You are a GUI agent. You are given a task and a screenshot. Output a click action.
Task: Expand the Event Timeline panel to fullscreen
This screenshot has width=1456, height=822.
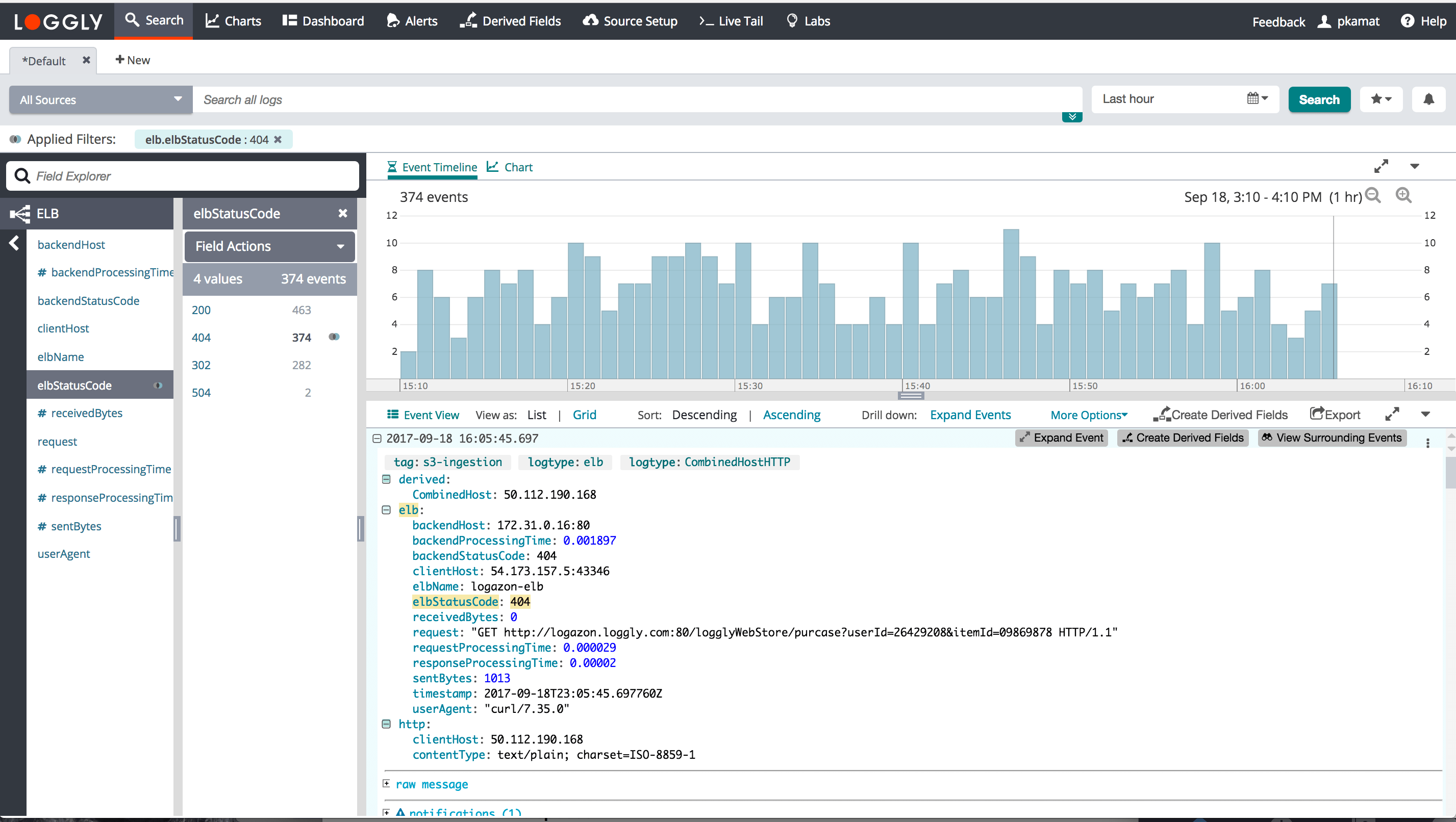[x=1381, y=167]
